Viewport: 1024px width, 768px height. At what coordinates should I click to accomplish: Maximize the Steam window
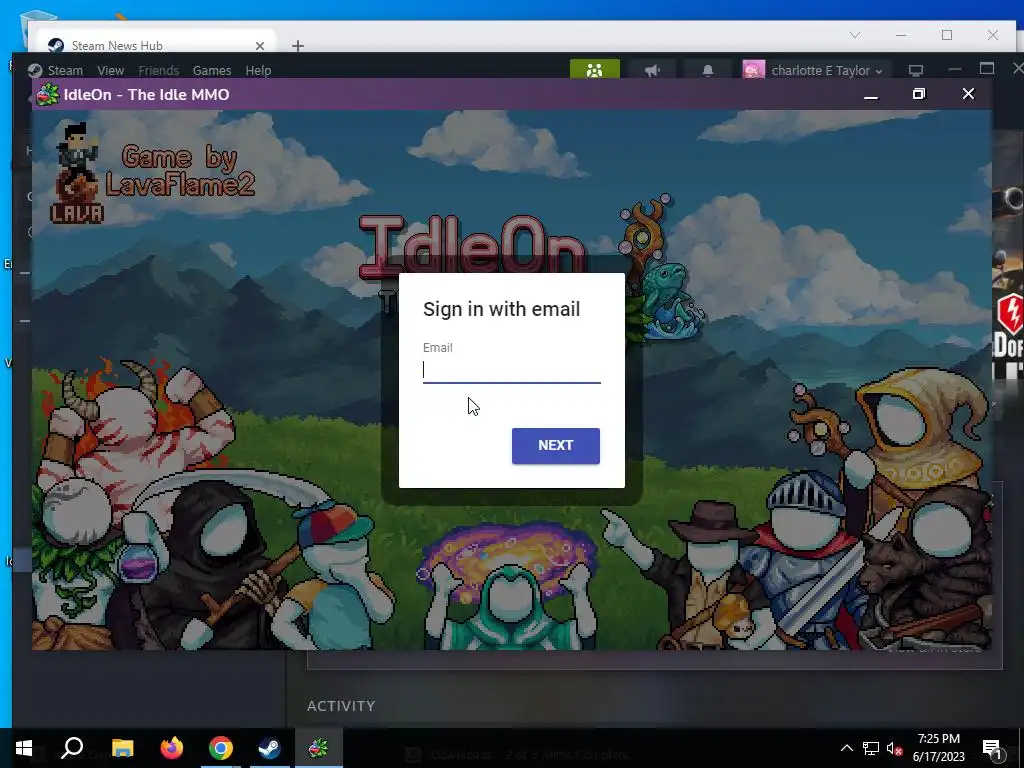[x=987, y=69]
